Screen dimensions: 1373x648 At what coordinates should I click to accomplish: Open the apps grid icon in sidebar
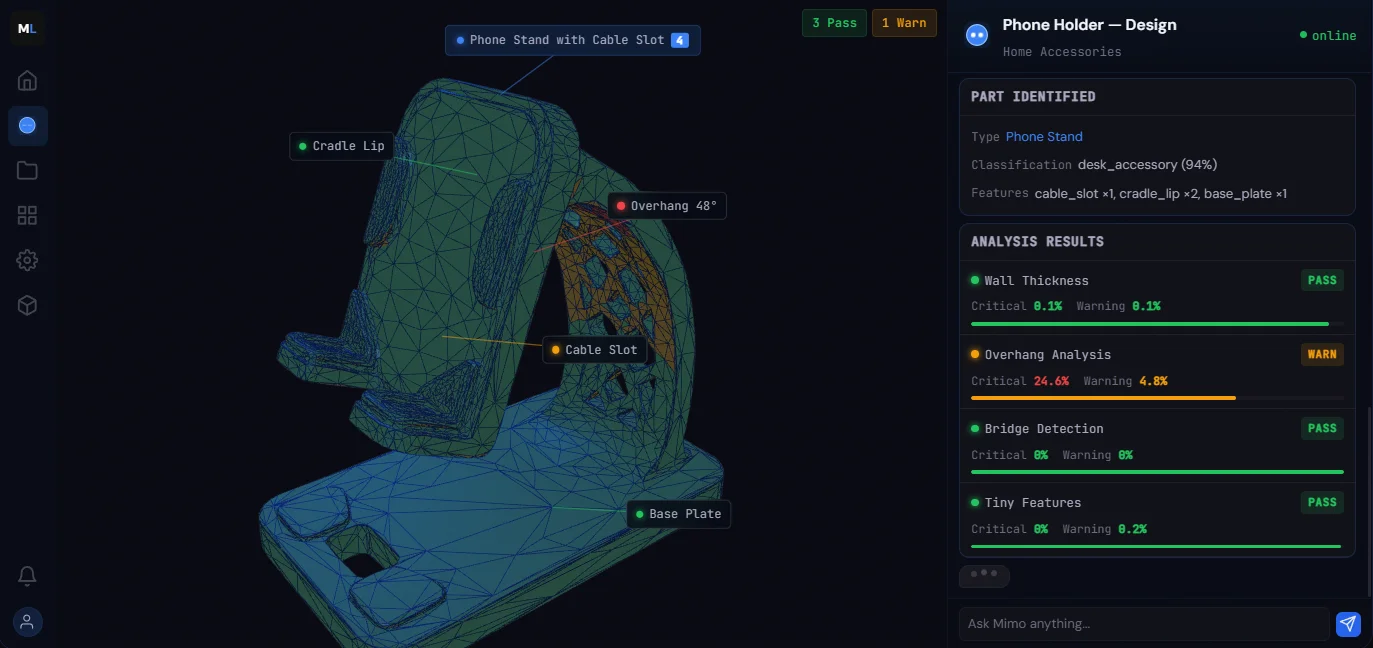point(27,214)
